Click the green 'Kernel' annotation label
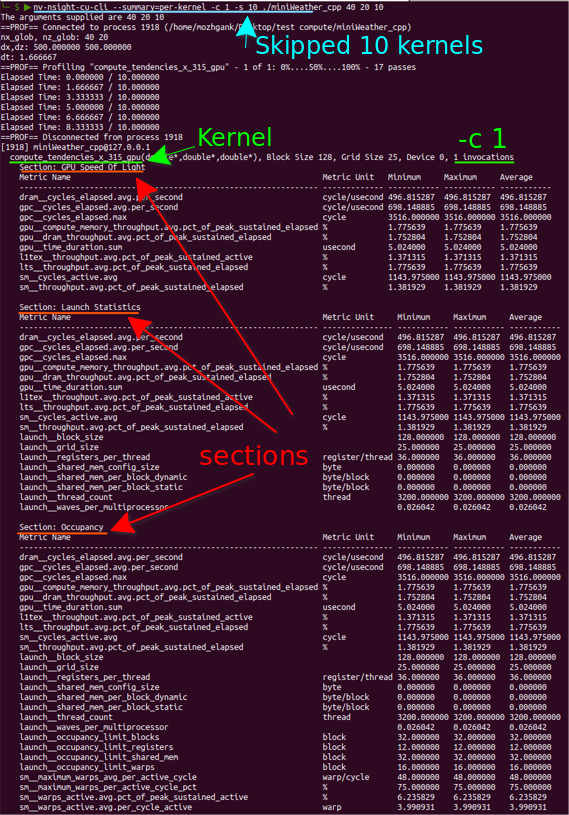Image resolution: width=569 pixels, height=815 pixels. click(x=235, y=138)
